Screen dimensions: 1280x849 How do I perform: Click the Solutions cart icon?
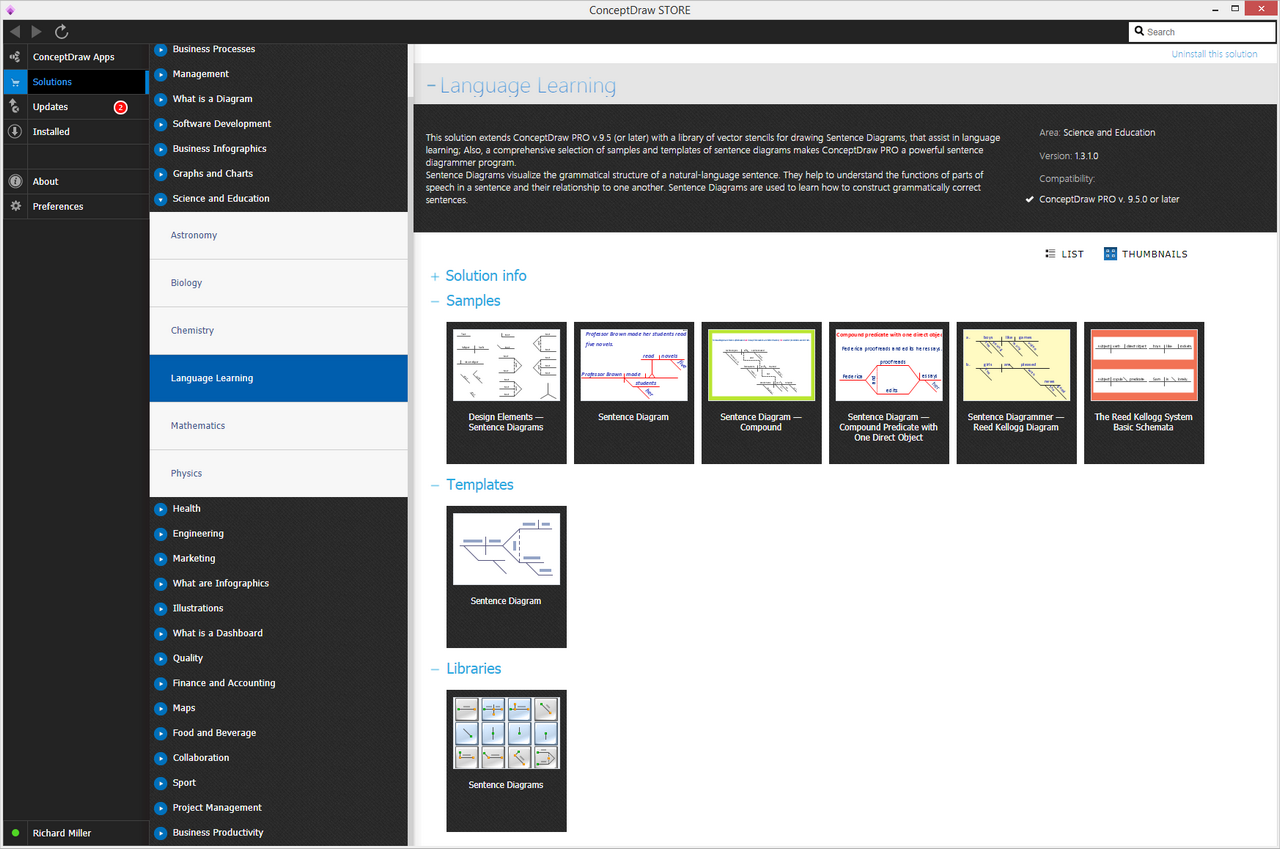(15, 82)
